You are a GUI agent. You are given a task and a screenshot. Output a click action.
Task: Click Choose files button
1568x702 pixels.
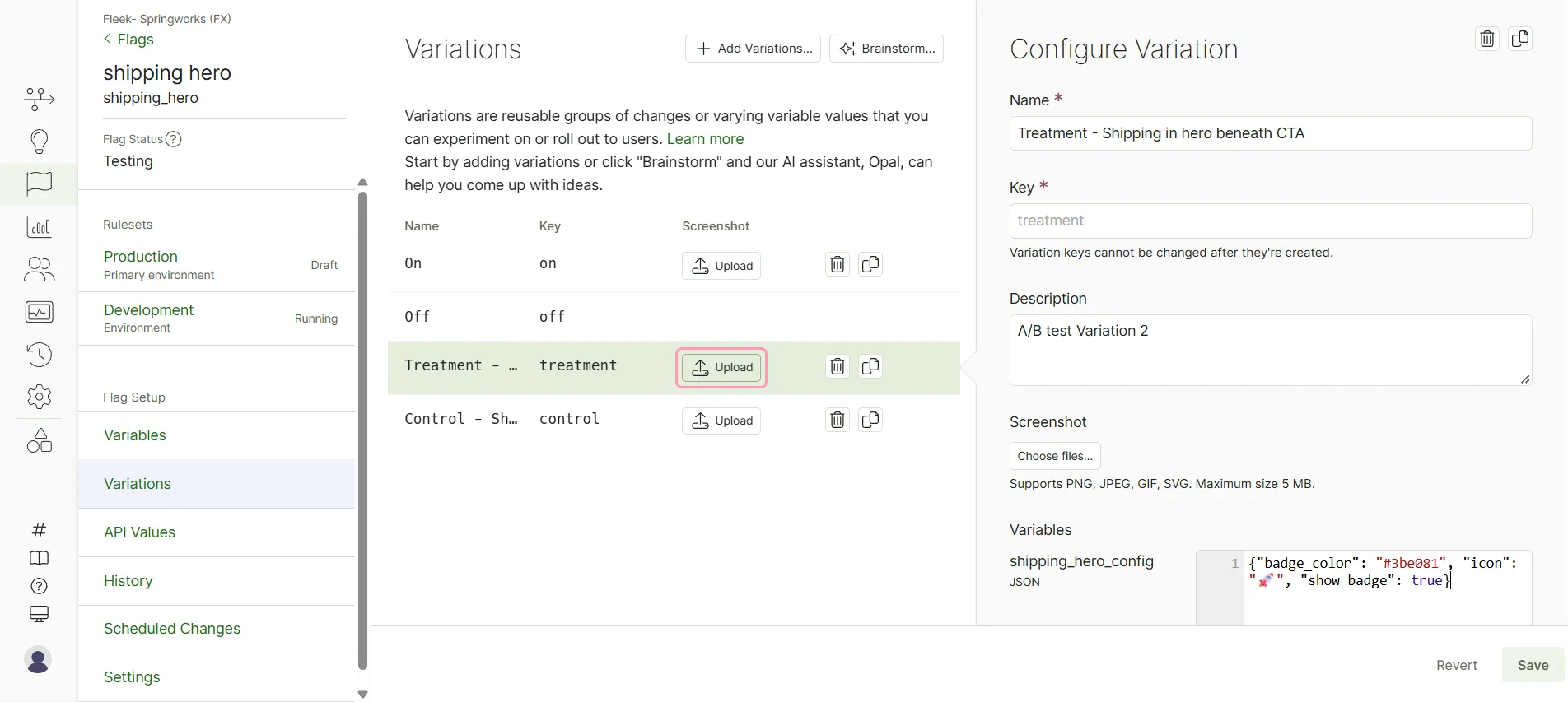point(1055,456)
